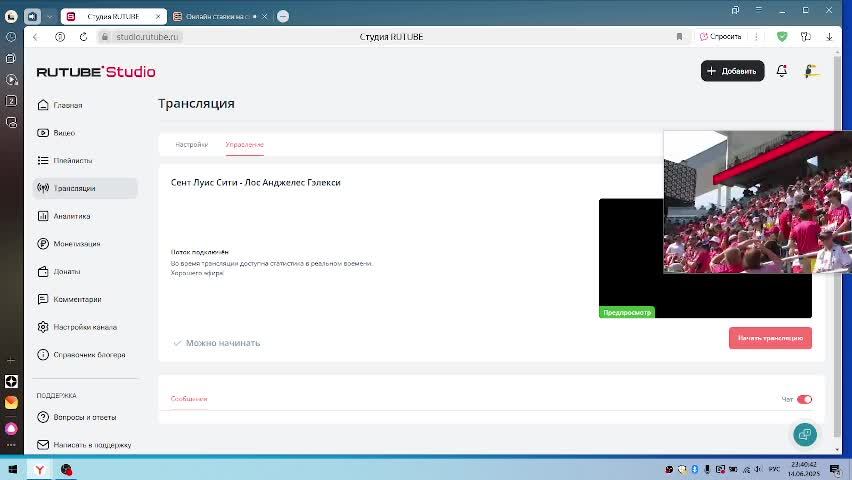Click Начать трансляцию button

[x=770, y=338]
